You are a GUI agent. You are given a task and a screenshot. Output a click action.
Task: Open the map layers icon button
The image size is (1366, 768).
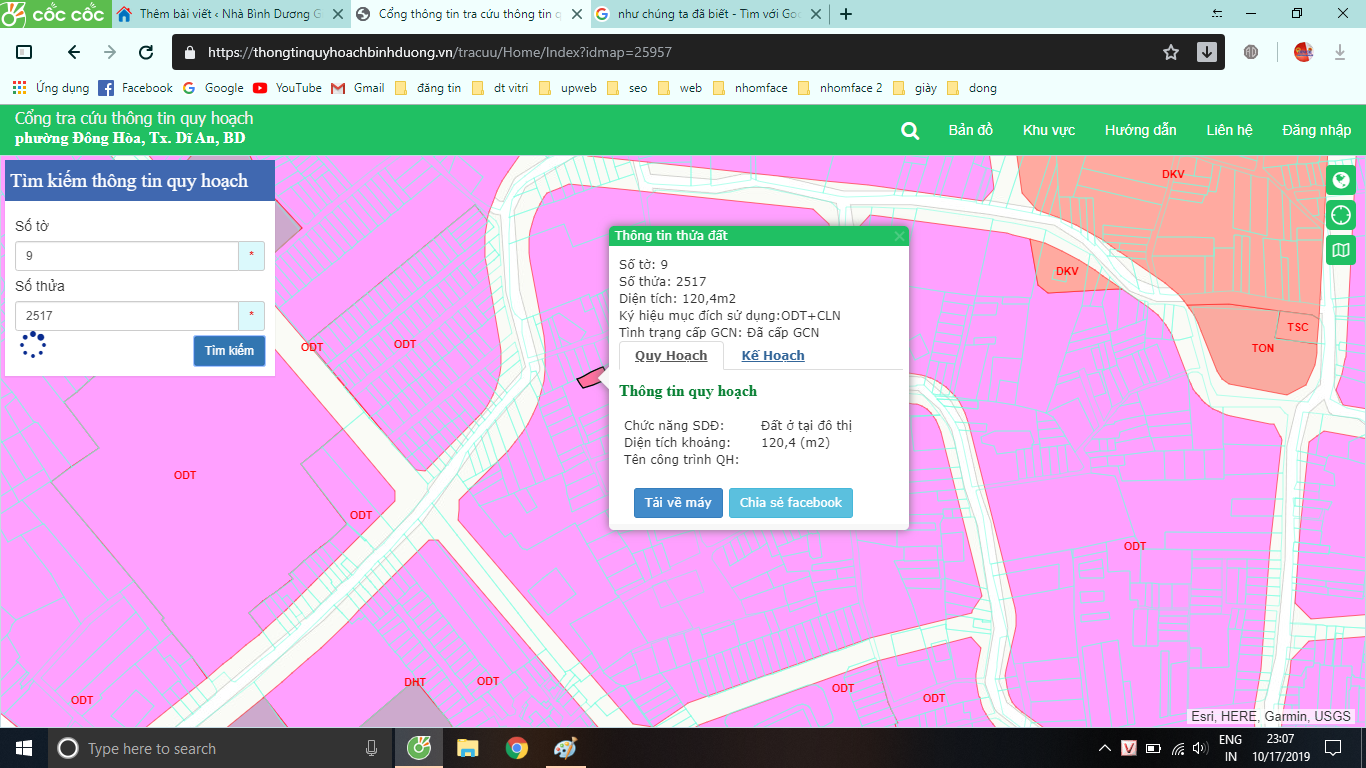(1340, 249)
